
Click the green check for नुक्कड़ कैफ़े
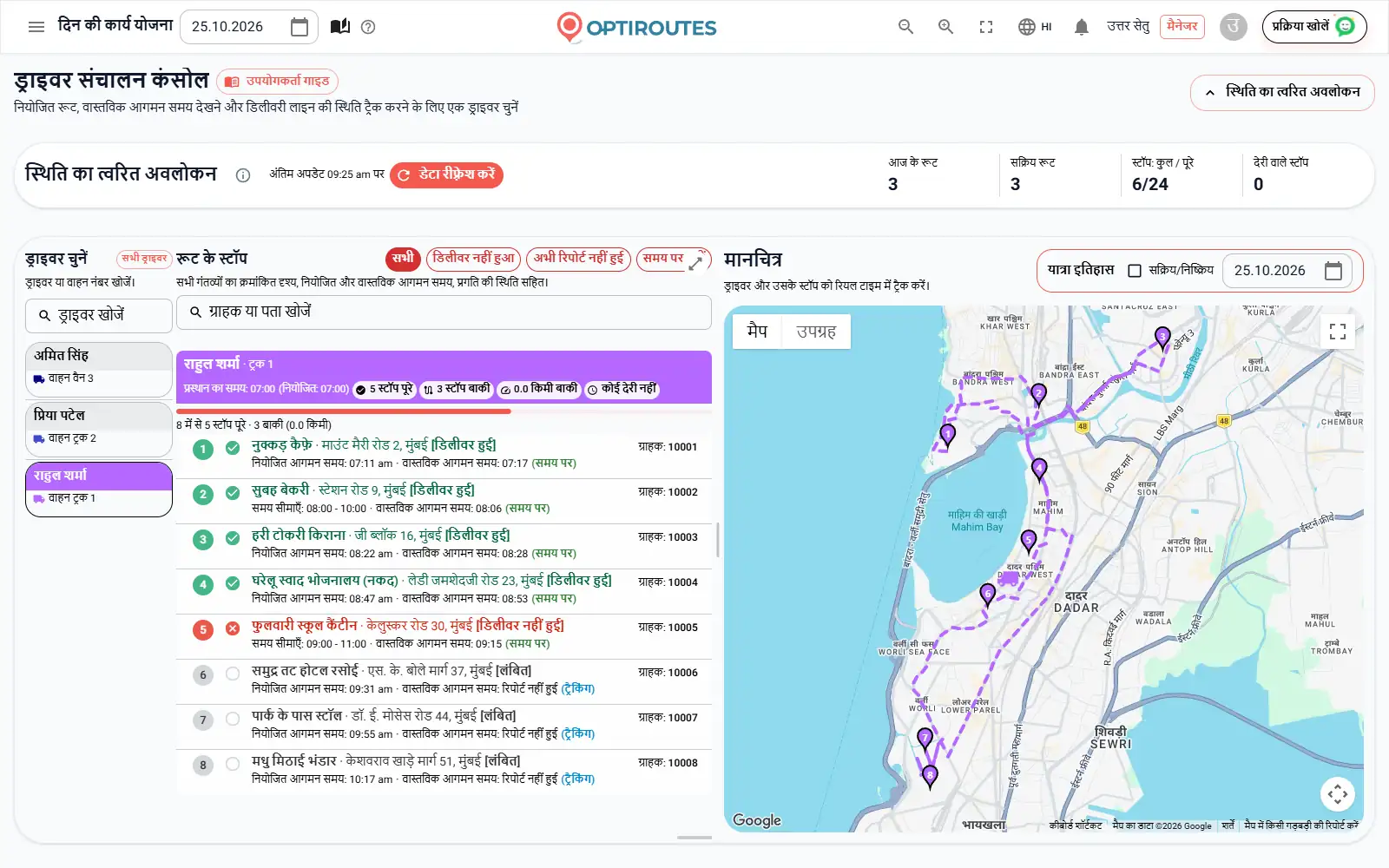(233, 448)
